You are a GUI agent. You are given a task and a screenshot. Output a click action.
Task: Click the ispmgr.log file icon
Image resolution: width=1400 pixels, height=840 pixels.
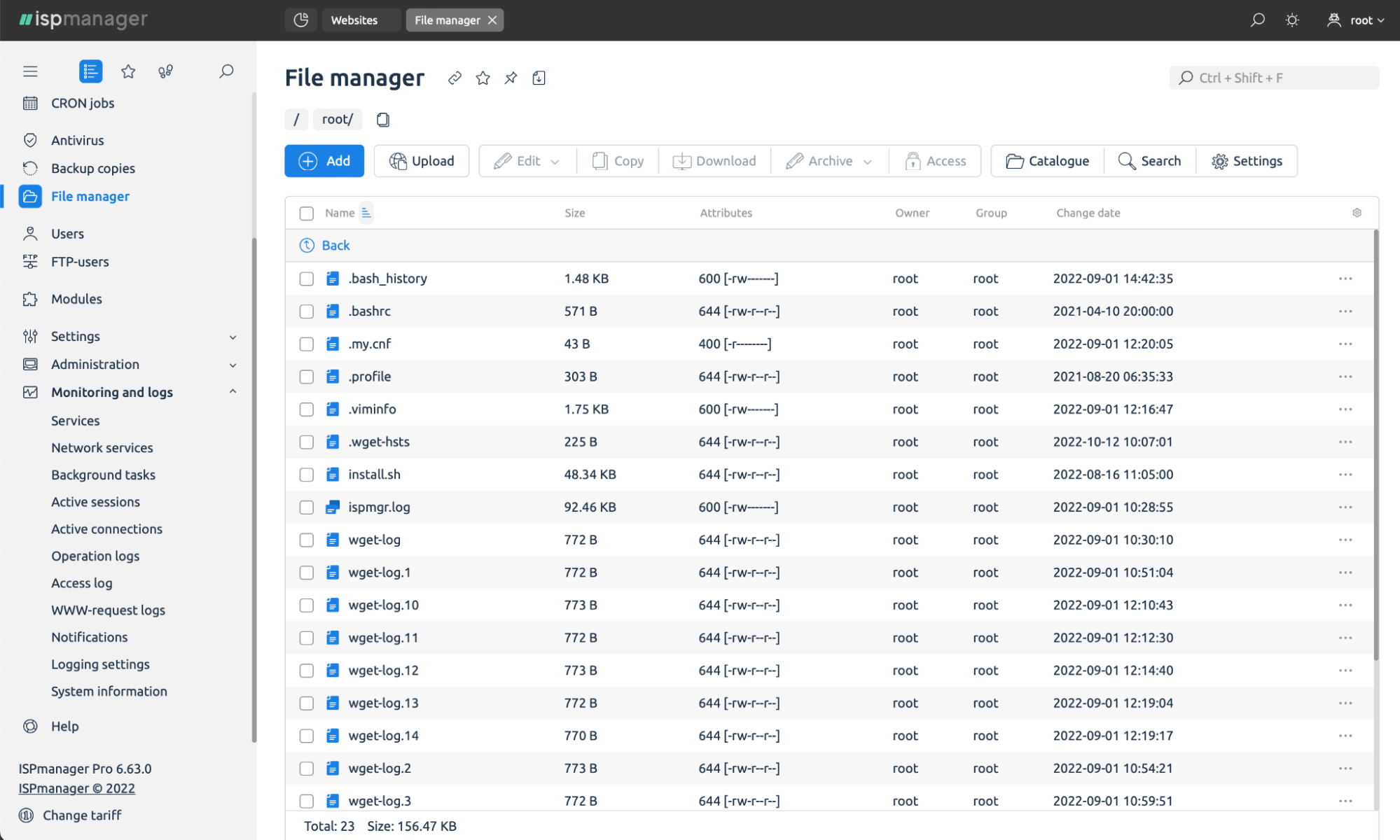click(333, 507)
